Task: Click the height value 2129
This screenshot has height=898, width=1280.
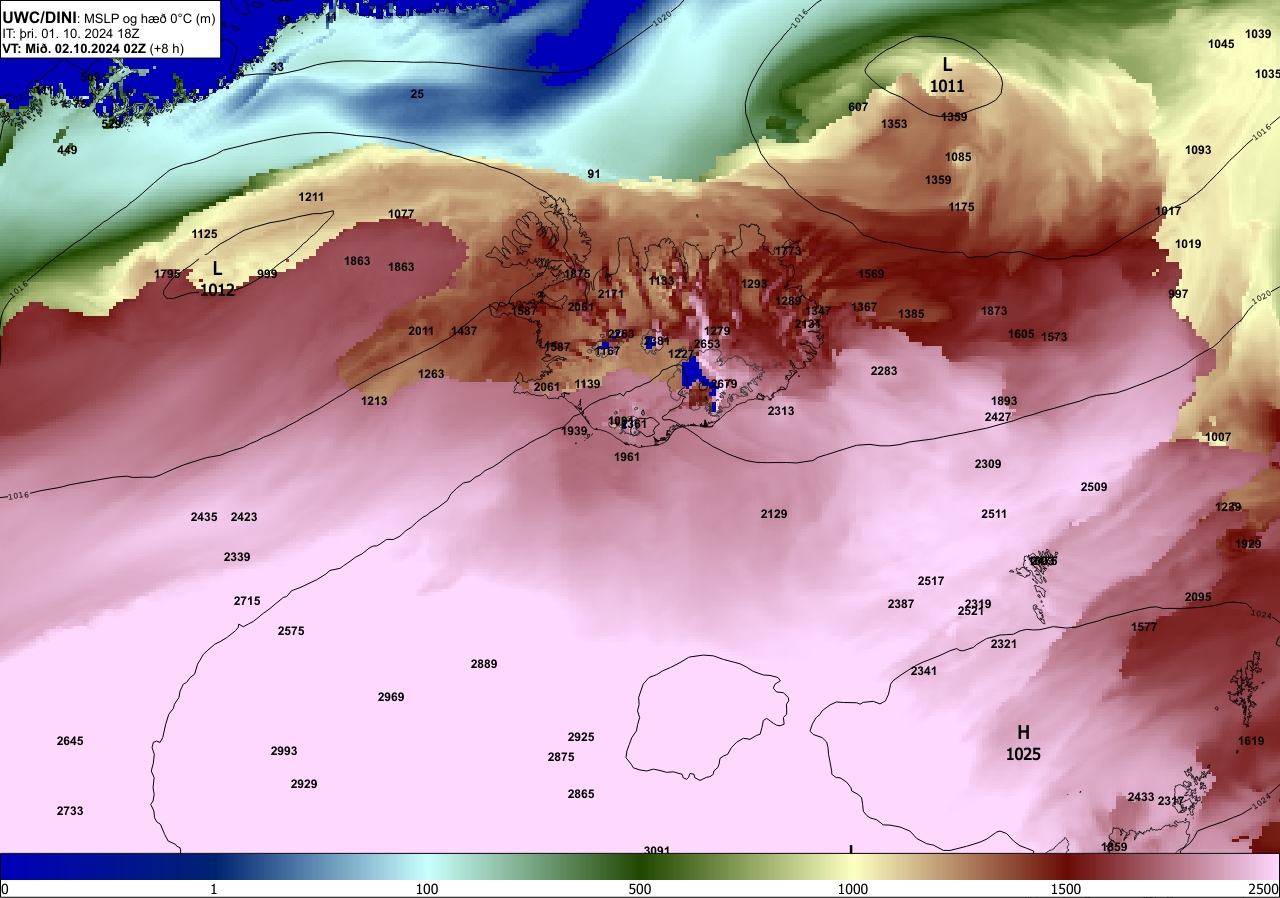Action: pos(774,514)
